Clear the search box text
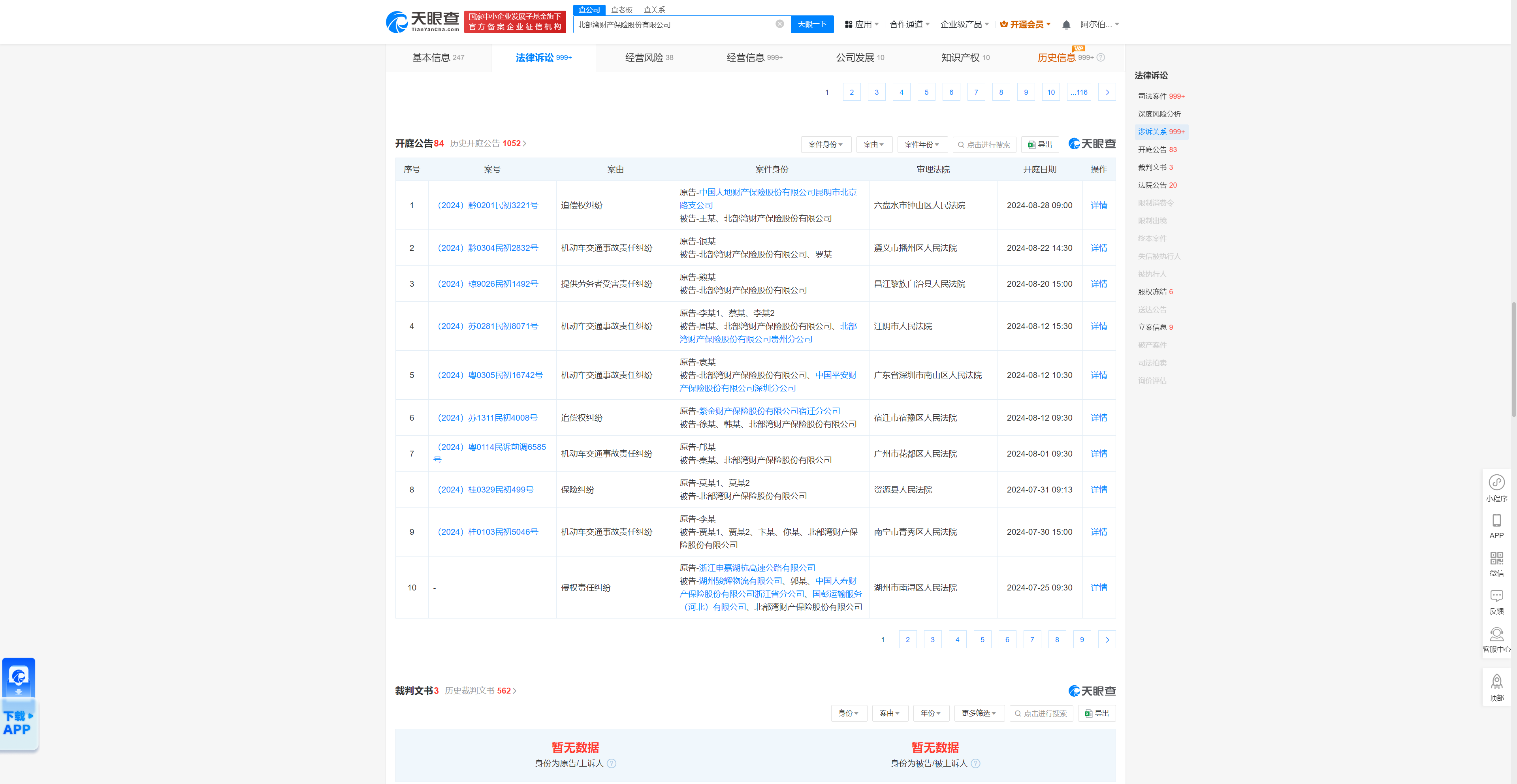 (x=779, y=24)
